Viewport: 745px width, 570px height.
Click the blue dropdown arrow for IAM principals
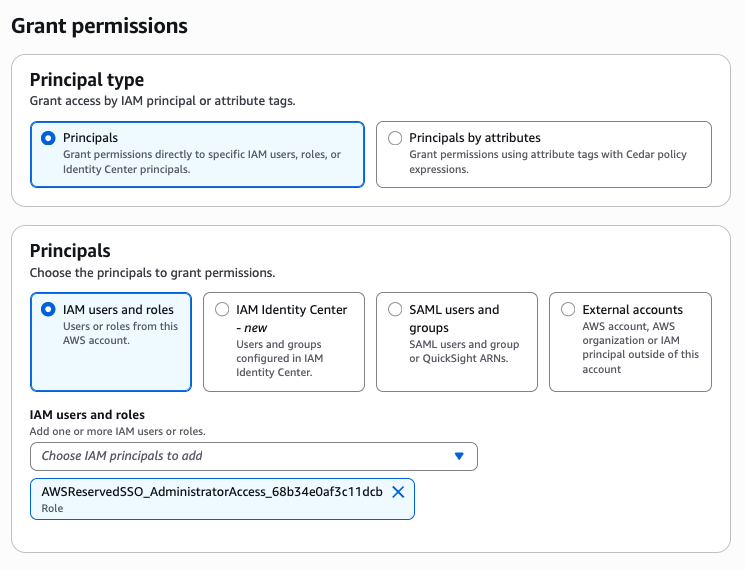click(459, 456)
